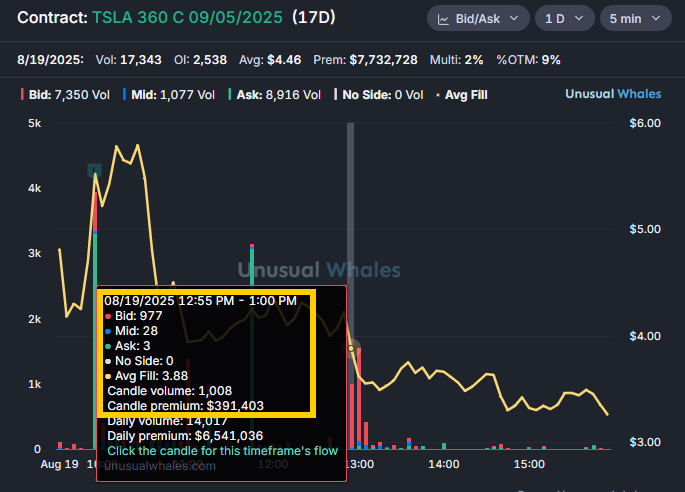The image size is (685, 492).
Task: Click the Unusual Whales logo link at right
Action: 613,94
